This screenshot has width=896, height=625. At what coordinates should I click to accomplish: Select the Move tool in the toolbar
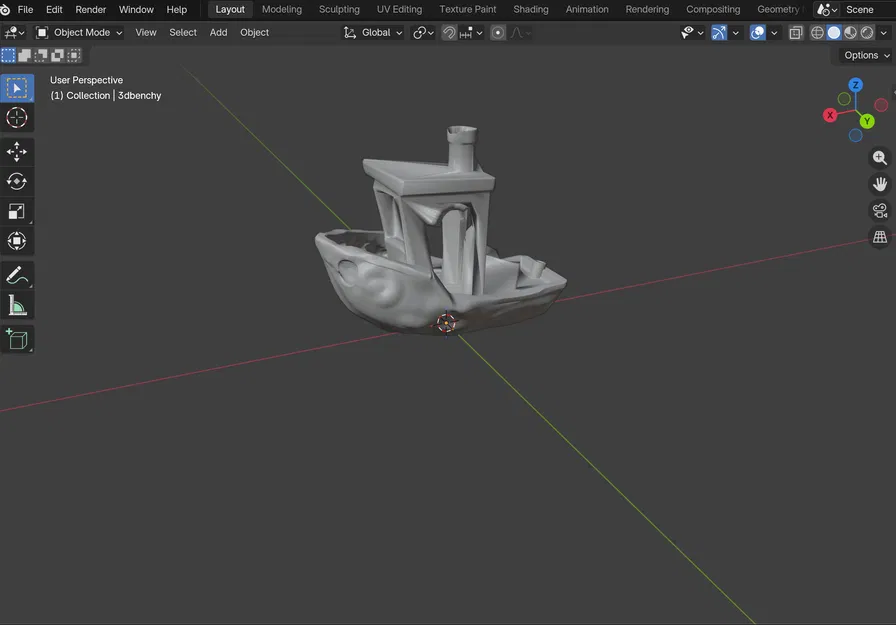point(17,152)
